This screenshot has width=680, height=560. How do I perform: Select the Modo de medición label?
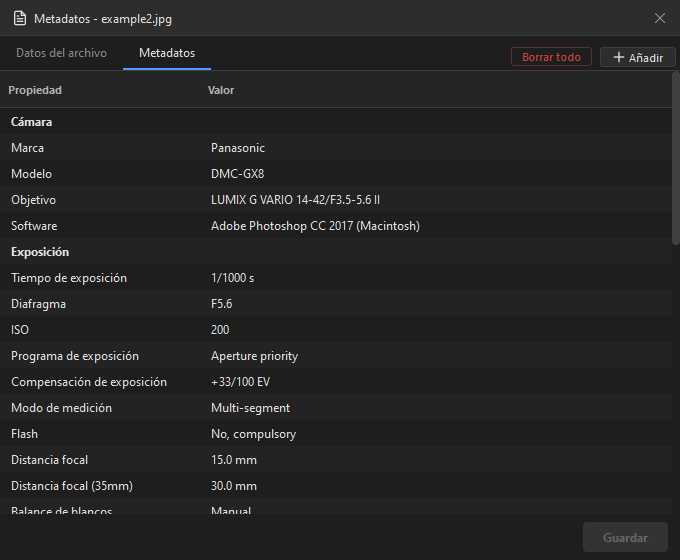(x=61, y=408)
